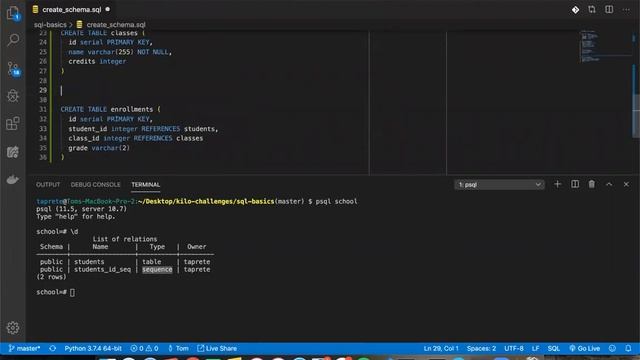
Task: Open the Manage settings gear
Action: click(x=13, y=328)
